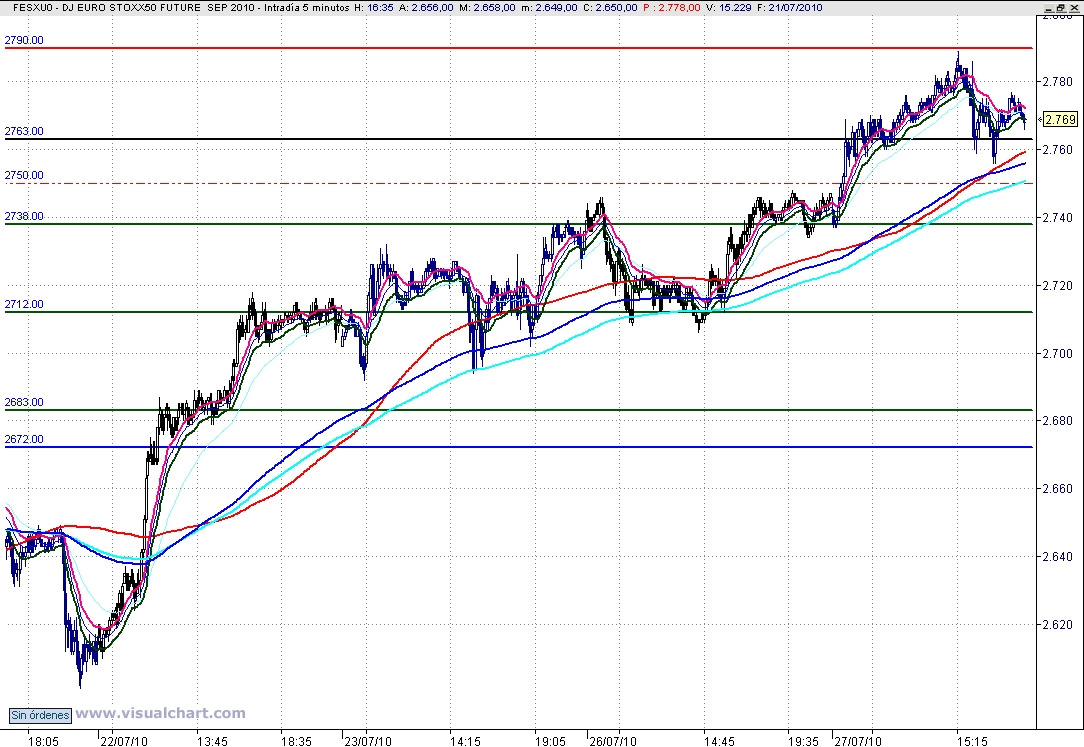
Task: Click the 2.620 price axis label
Action: (x=1058, y=625)
